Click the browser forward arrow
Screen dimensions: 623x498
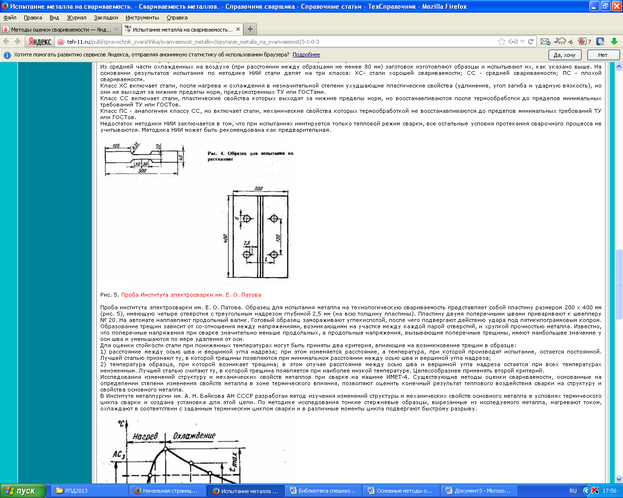pyautogui.click(x=17, y=41)
